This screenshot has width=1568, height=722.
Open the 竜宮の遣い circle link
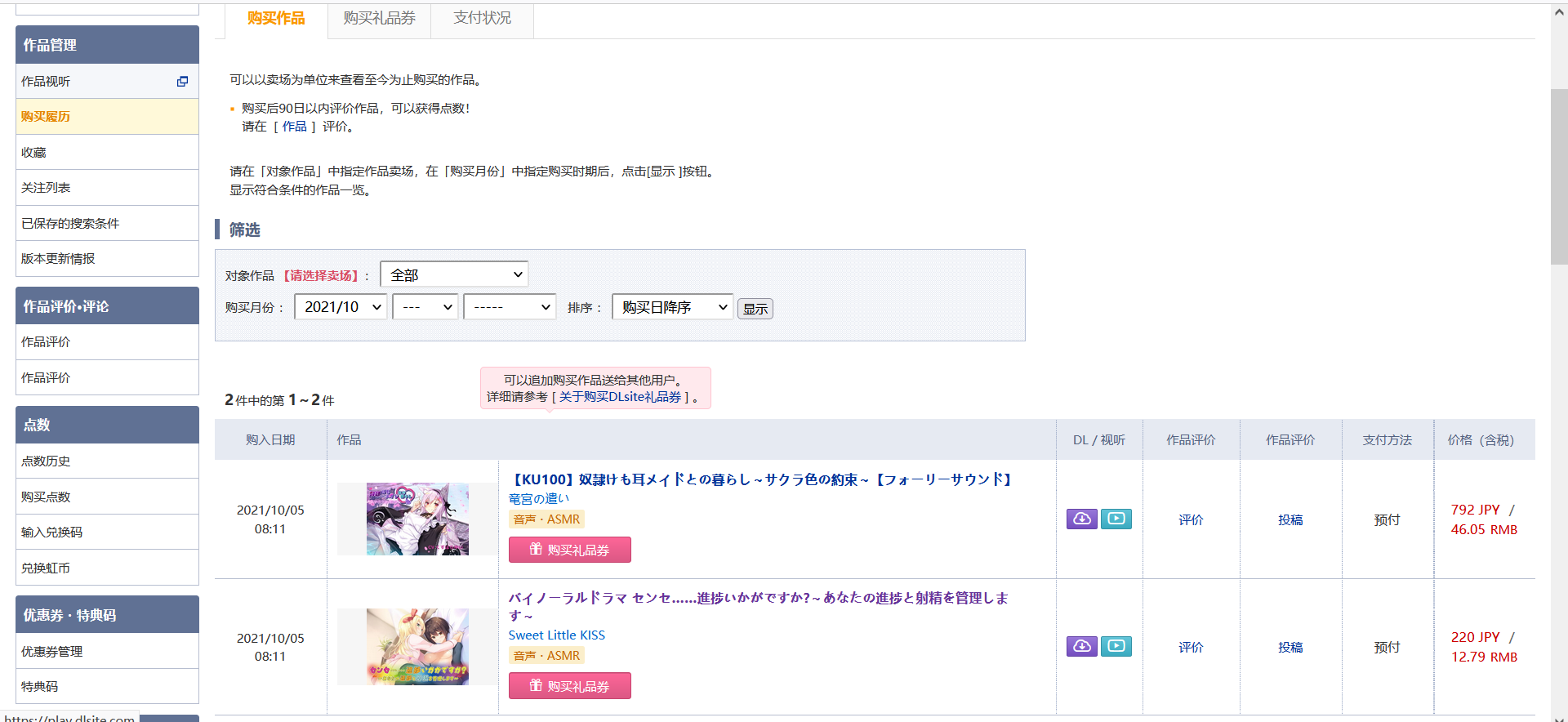[538, 498]
